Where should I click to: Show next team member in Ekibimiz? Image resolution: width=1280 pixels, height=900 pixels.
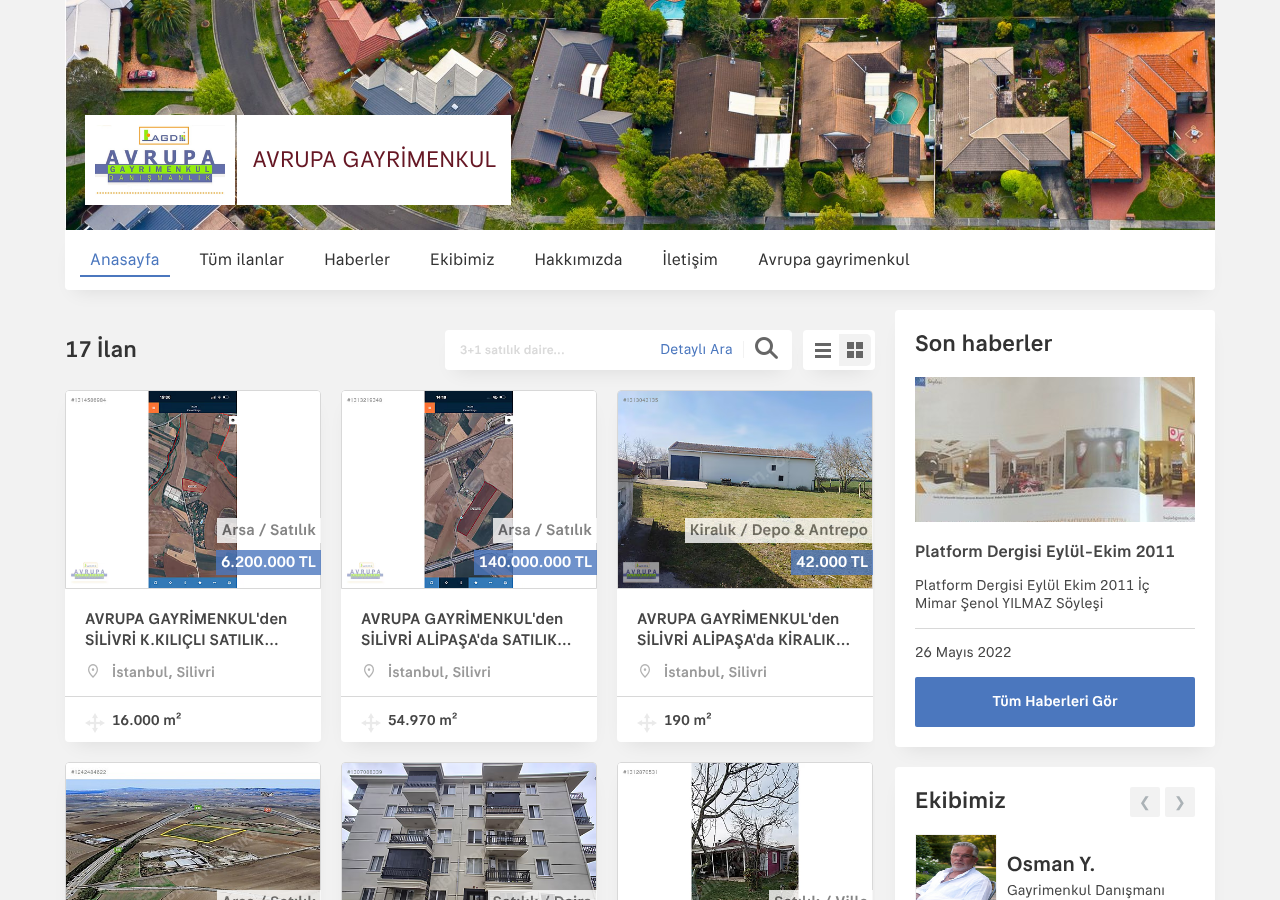(x=1180, y=802)
